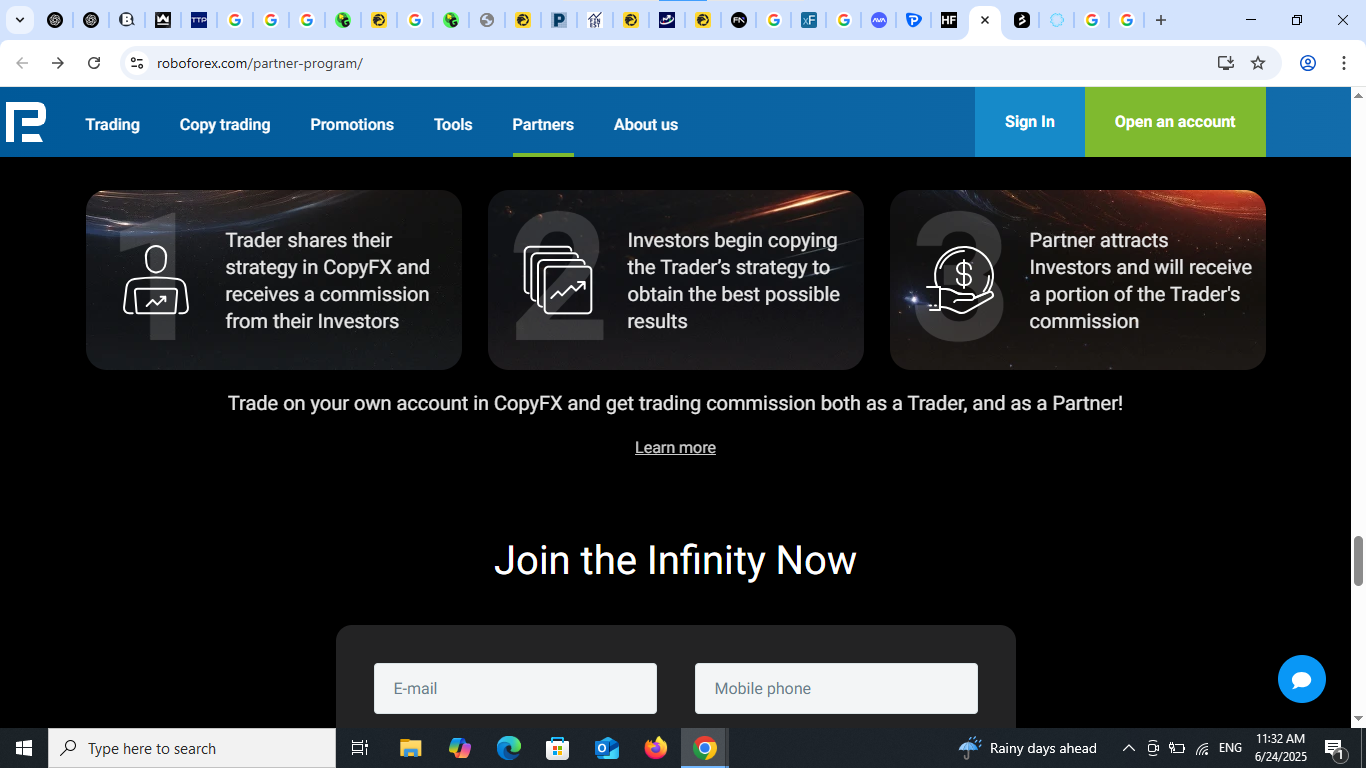
Task: Open Microsoft Edge from the taskbar
Action: (509, 748)
